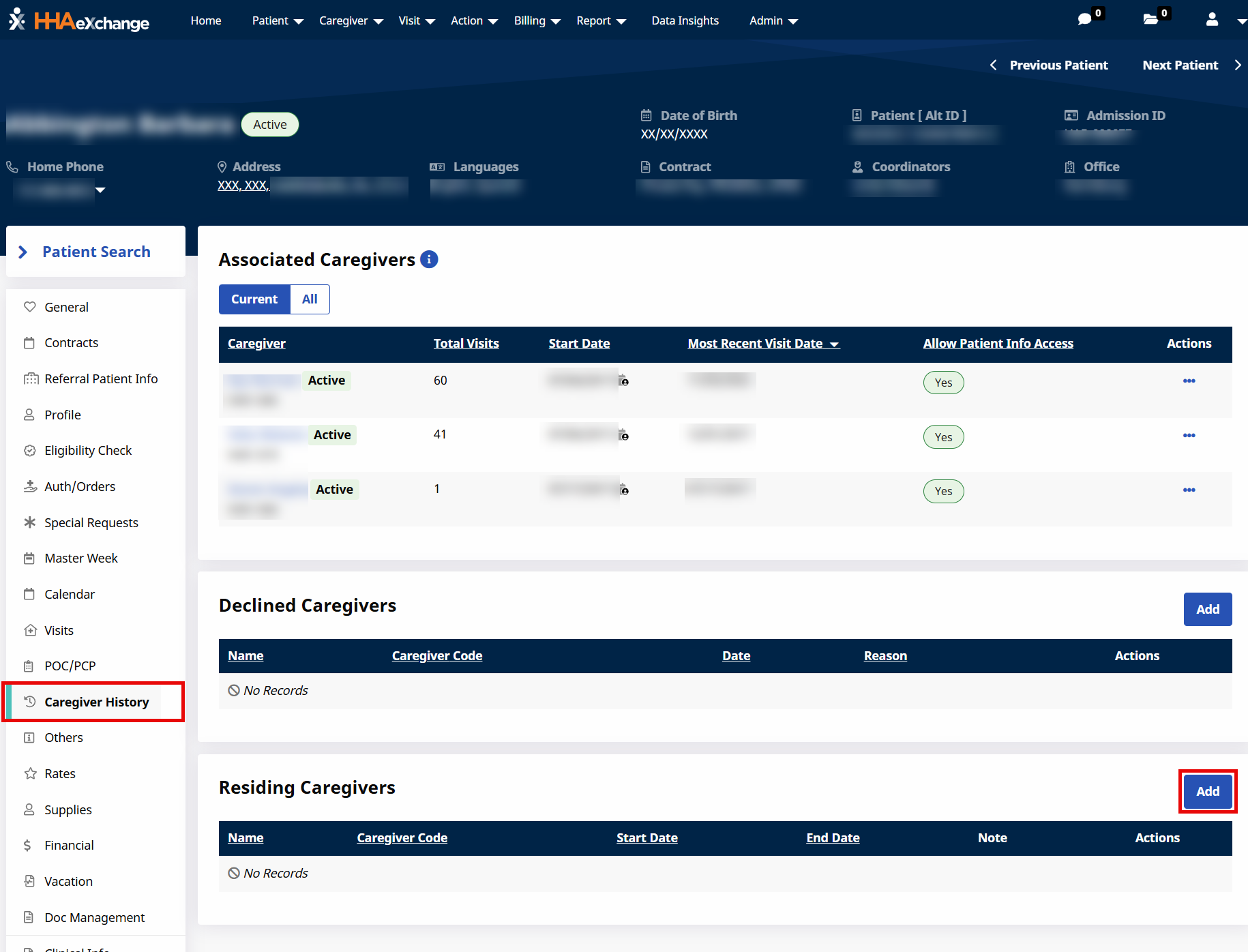Click the Contracts icon in sidebar
Image resolution: width=1248 pixels, height=952 pixels.
click(x=29, y=343)
